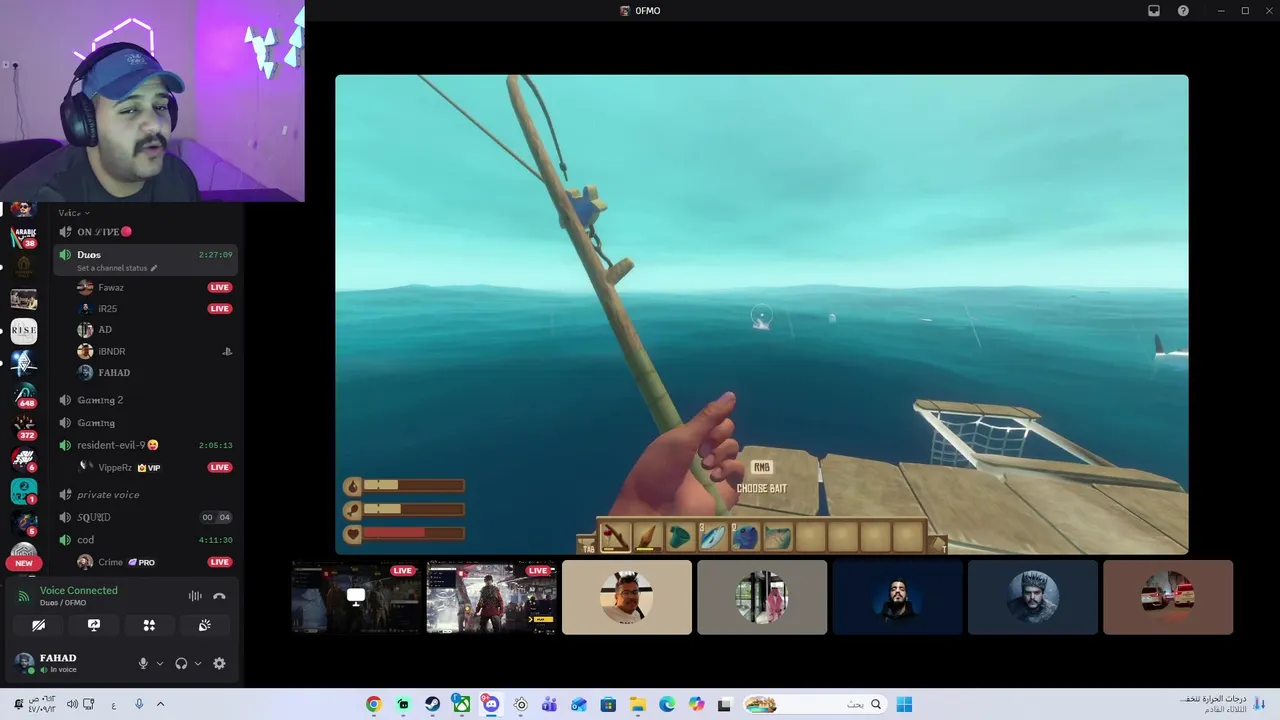This screenshot has height=720, width=1280.
Task: Click the NEW unread mentions pill
Action: point(24,563)
